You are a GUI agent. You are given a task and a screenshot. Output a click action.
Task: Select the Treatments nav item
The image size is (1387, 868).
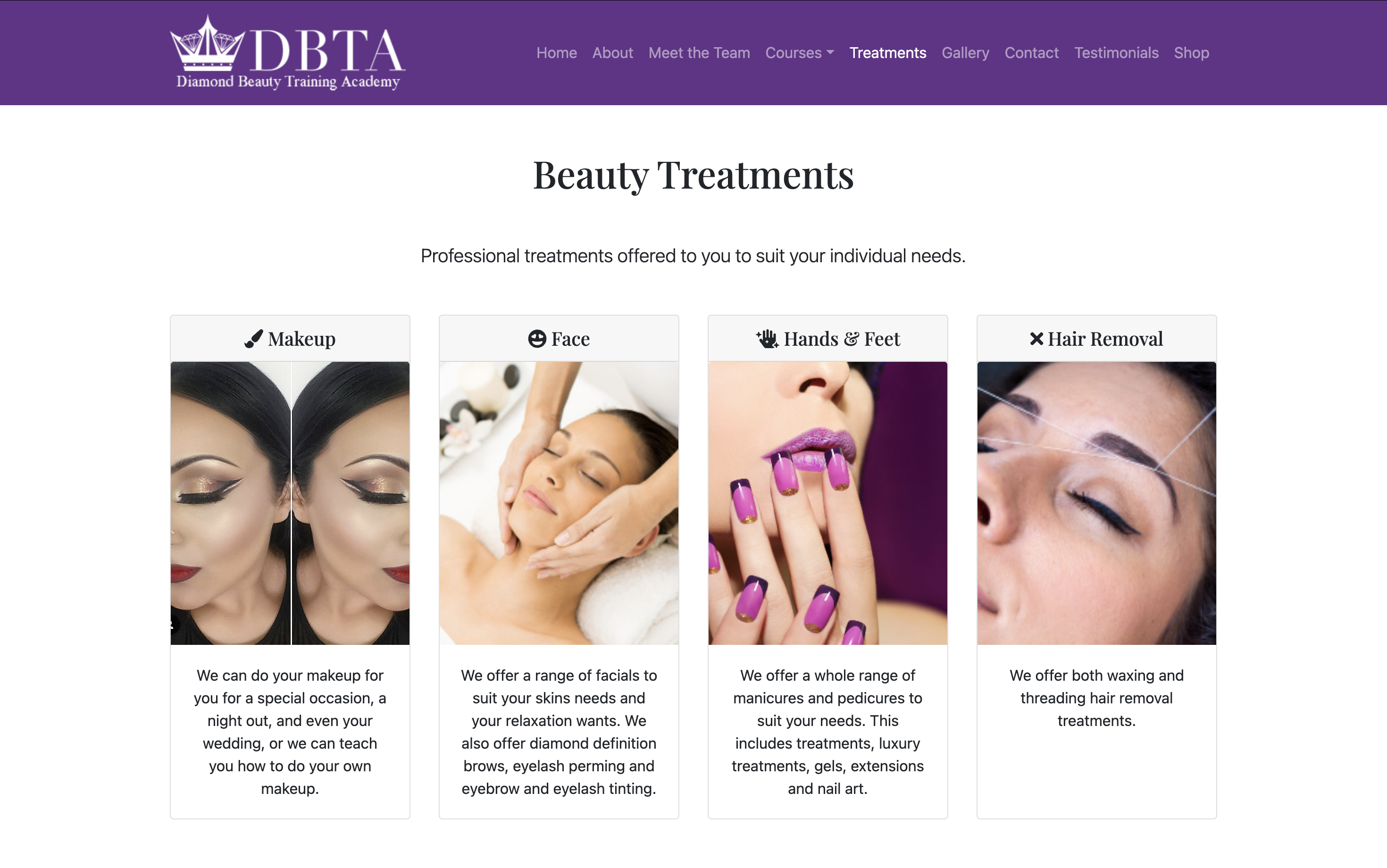[887, 53]
